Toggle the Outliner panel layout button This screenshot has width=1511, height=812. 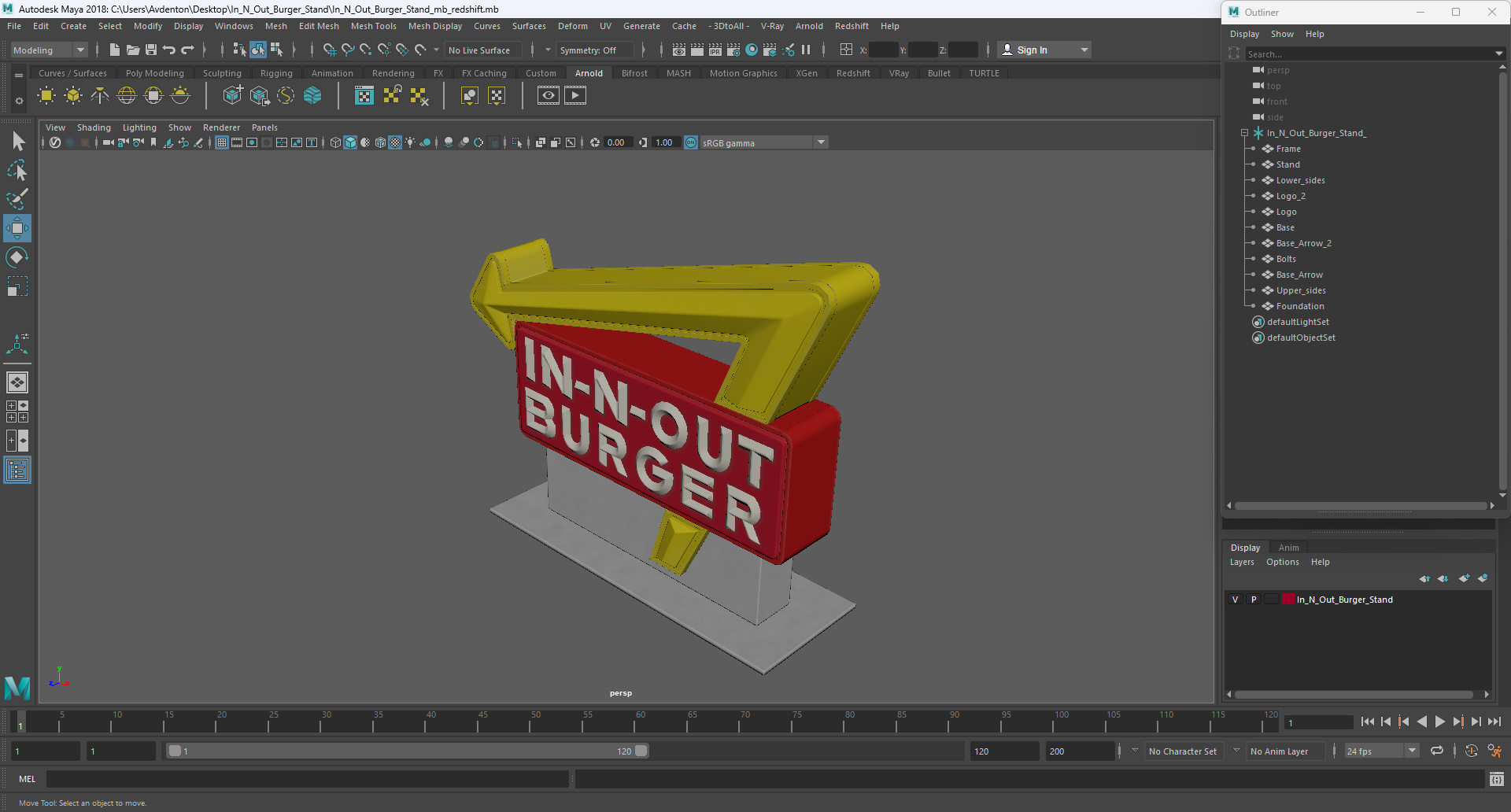17,471
